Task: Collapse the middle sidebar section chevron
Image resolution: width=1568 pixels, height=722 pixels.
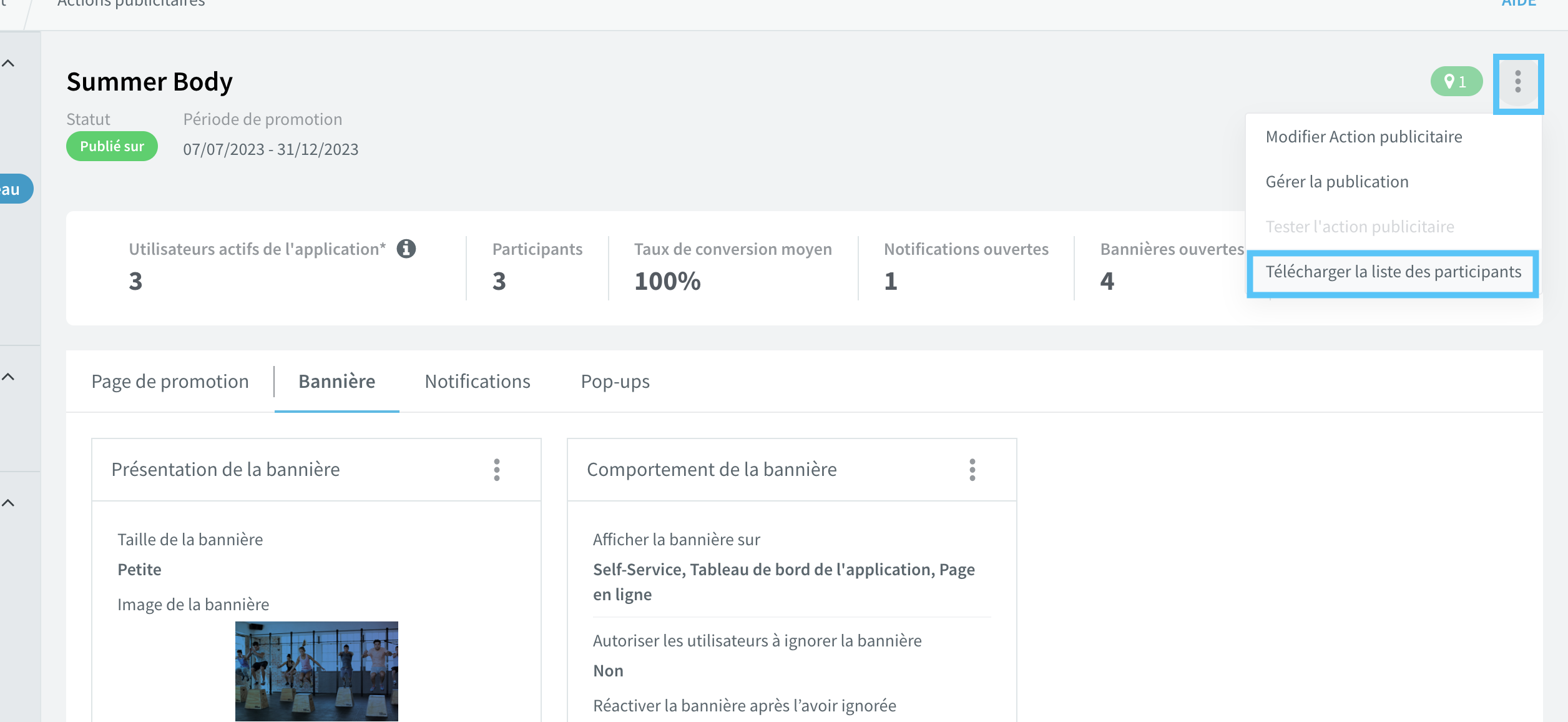Action: click(8, 377)
